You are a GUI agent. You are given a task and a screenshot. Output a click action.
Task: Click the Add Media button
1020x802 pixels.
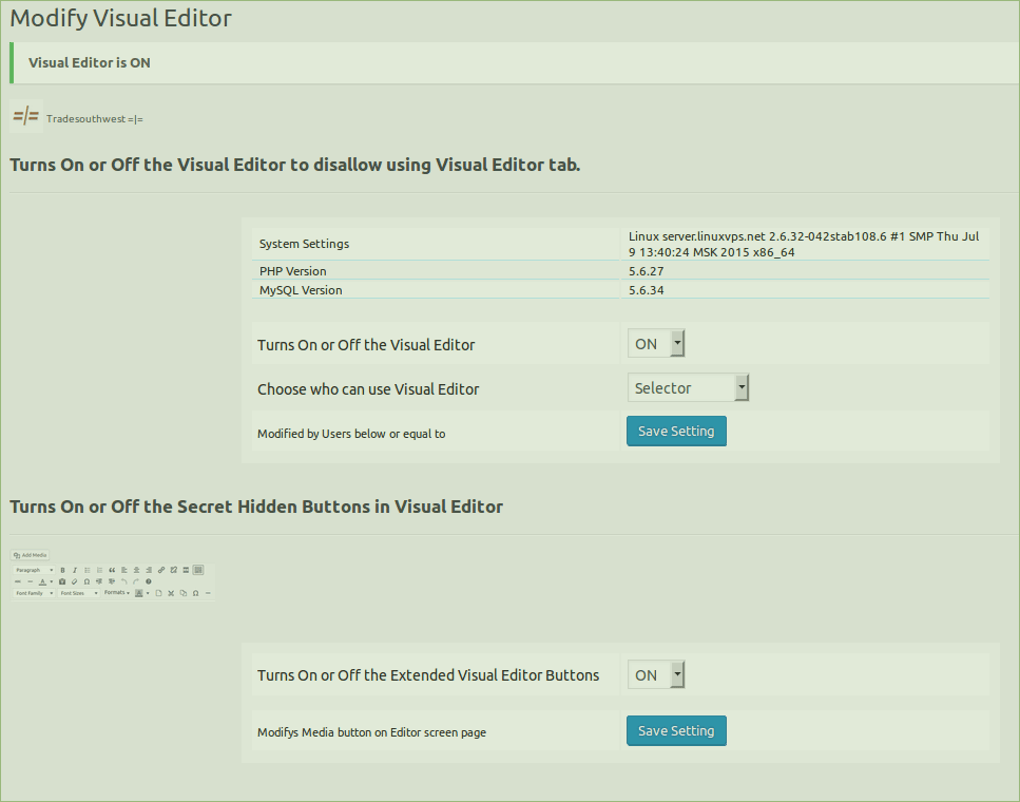click(x=30, y=555)
